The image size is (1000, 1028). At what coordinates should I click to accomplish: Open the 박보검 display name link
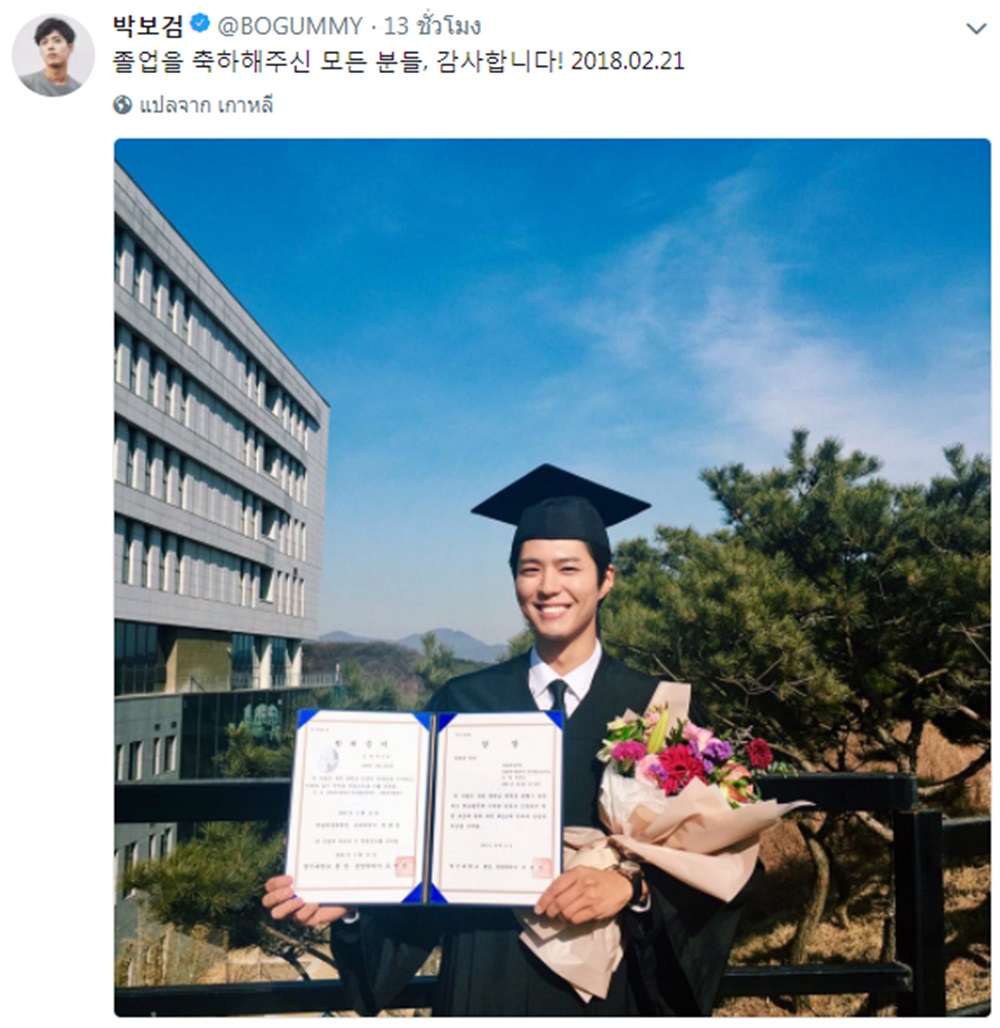[x=148, y=26]
